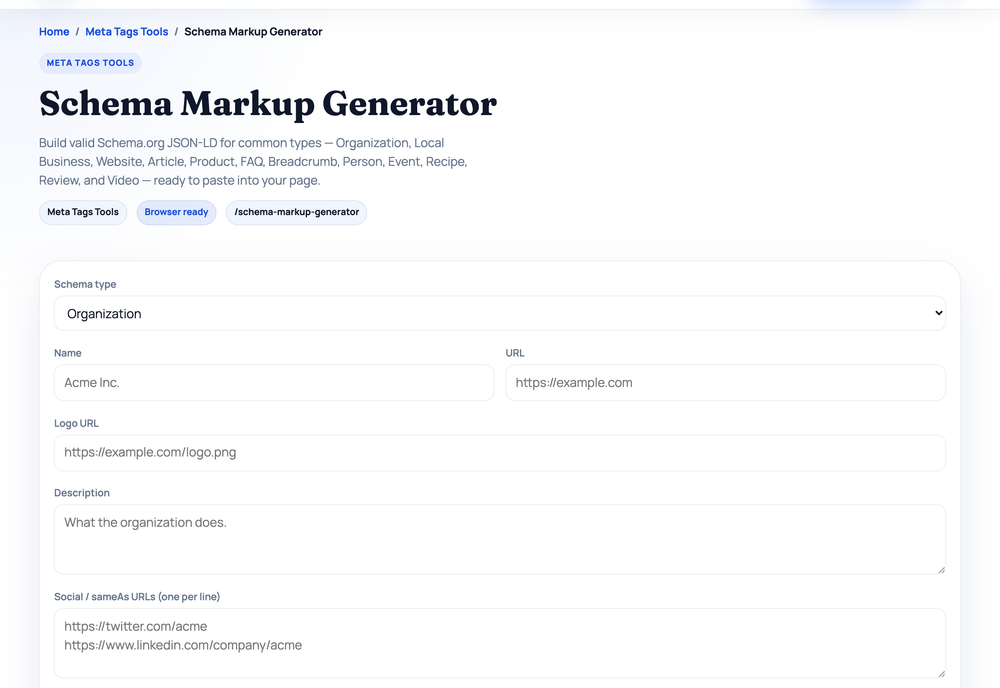Click the Schema type label
Image resolution: width=1000 pixels, height=688 pixels.
point(85,284)
